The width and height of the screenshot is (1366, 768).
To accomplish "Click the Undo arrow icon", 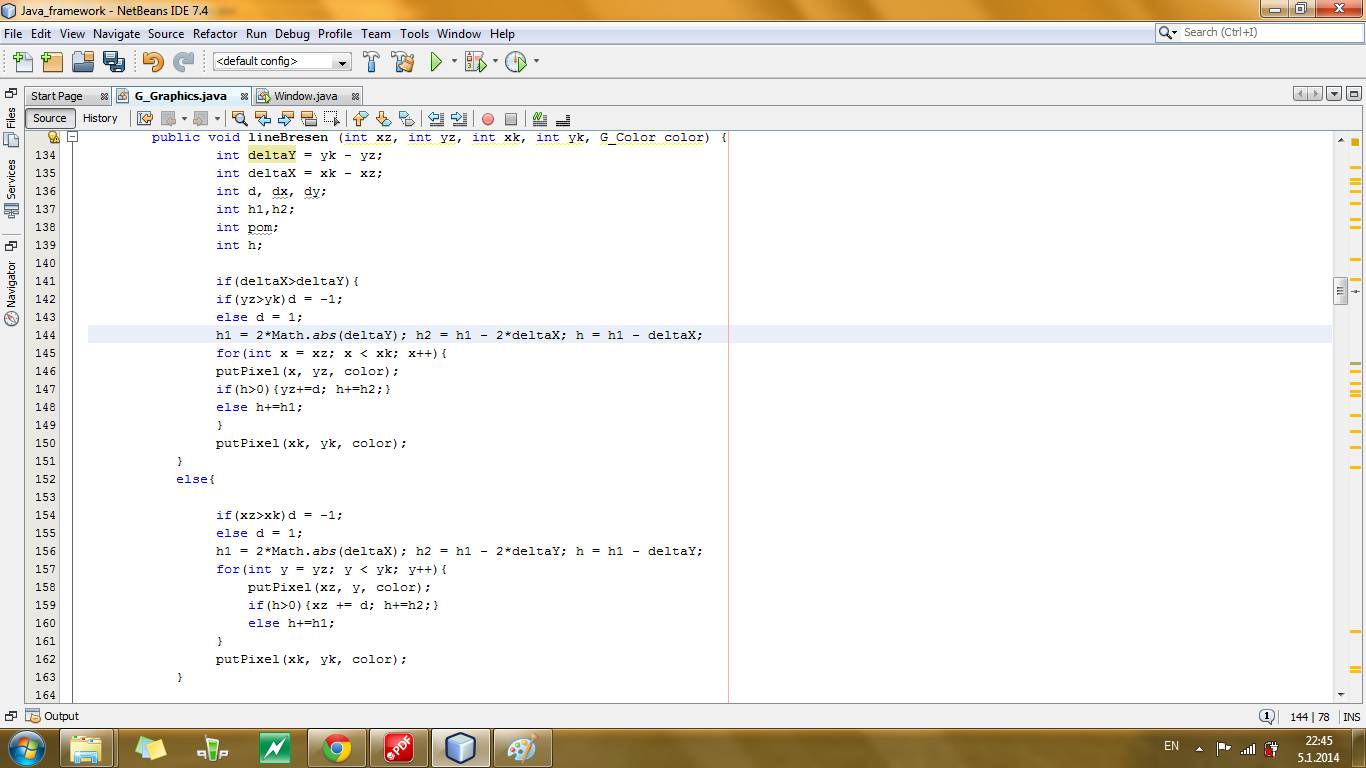I will [152, 62].
